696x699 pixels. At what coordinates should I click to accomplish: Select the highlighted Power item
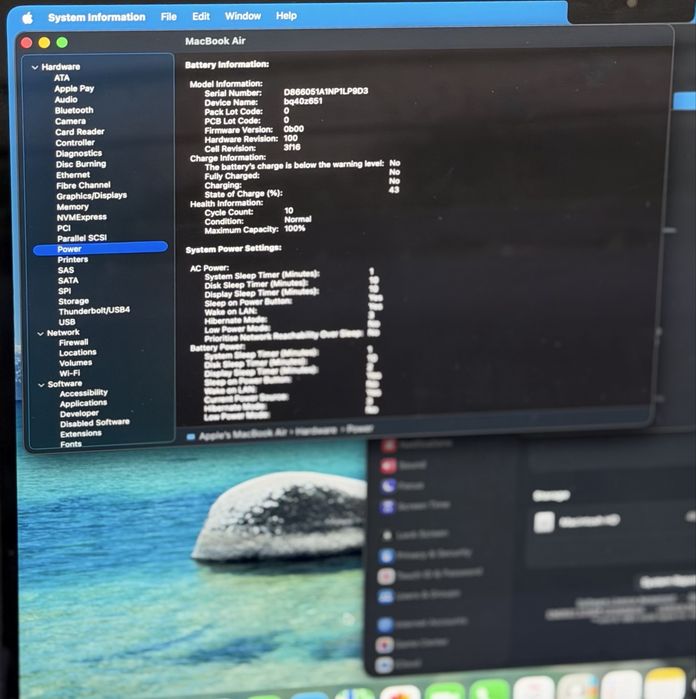pyautogui.click(x=100, y=249)
